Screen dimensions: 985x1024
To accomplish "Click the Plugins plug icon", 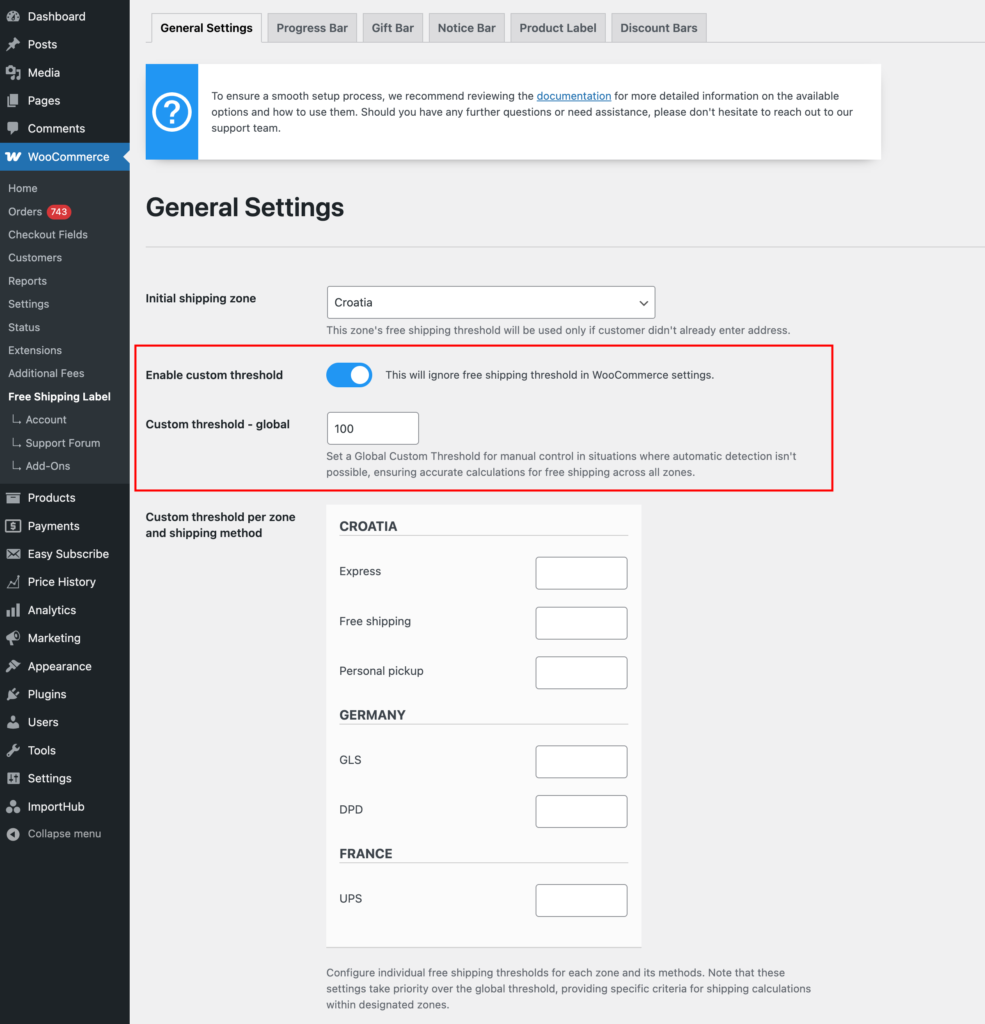I will click(x=13, y=694).
